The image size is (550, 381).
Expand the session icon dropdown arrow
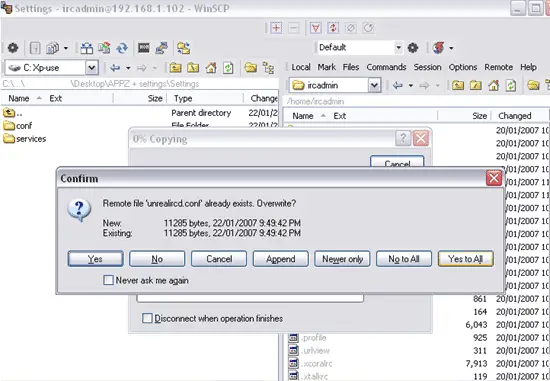coord(451,48)
